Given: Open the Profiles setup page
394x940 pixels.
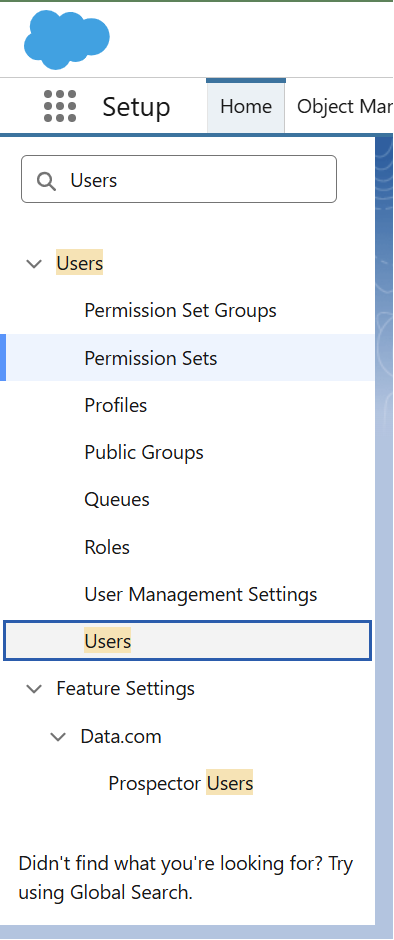Looking at the screenshot, I should click(x=116, y=405).
